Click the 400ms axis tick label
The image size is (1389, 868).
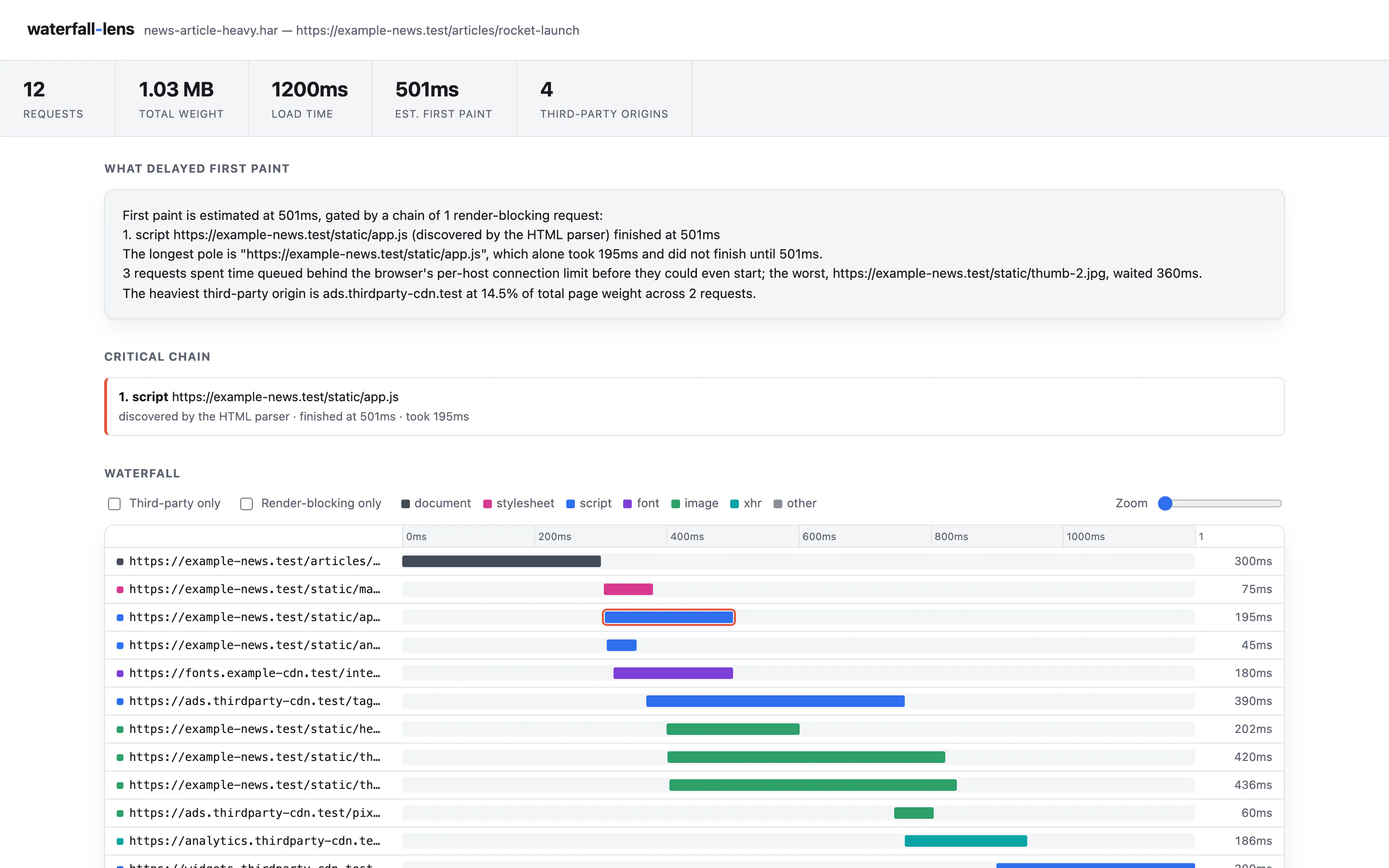click(x=687, y=536)
